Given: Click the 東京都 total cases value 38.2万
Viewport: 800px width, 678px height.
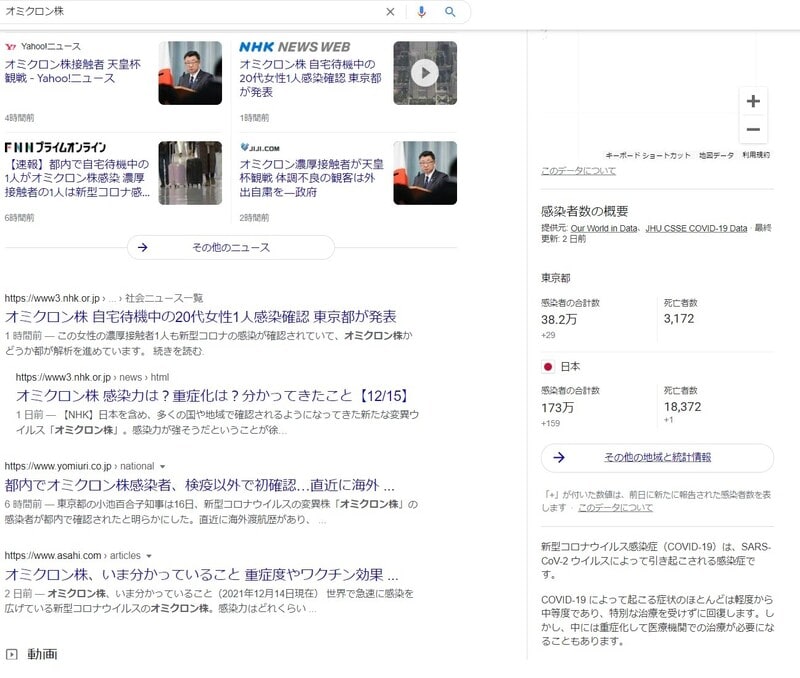Looking at the screenshot, I should [x=559, y=319].
